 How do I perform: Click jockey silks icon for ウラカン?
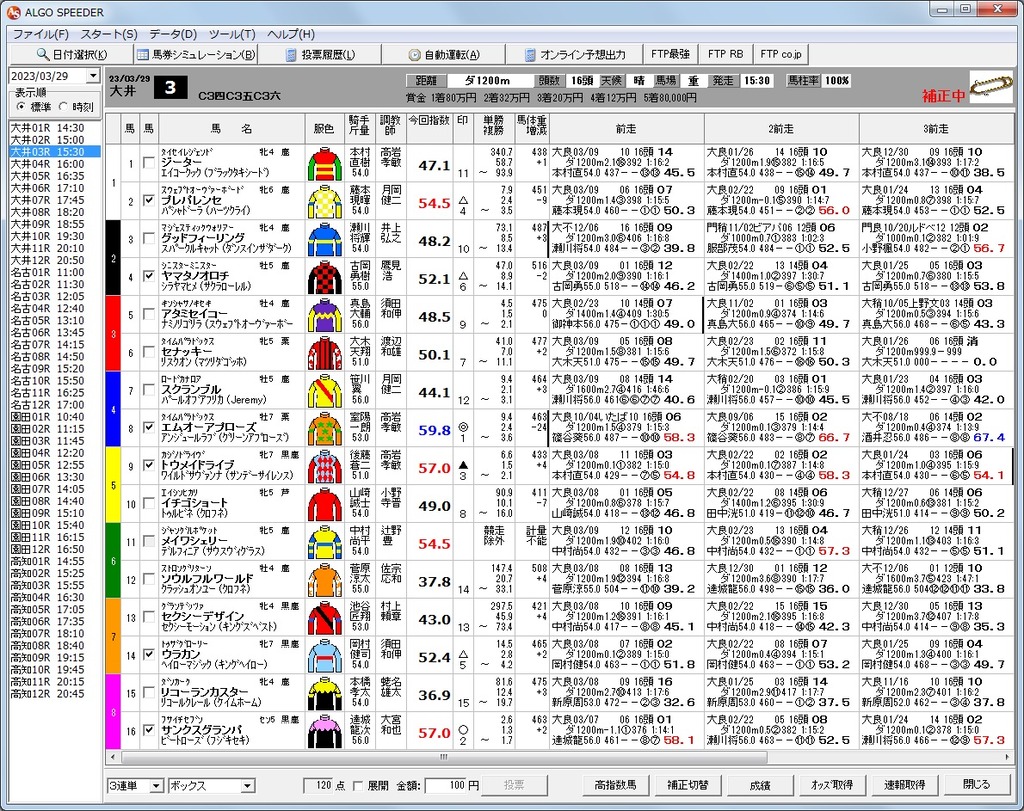pos(325,656)
